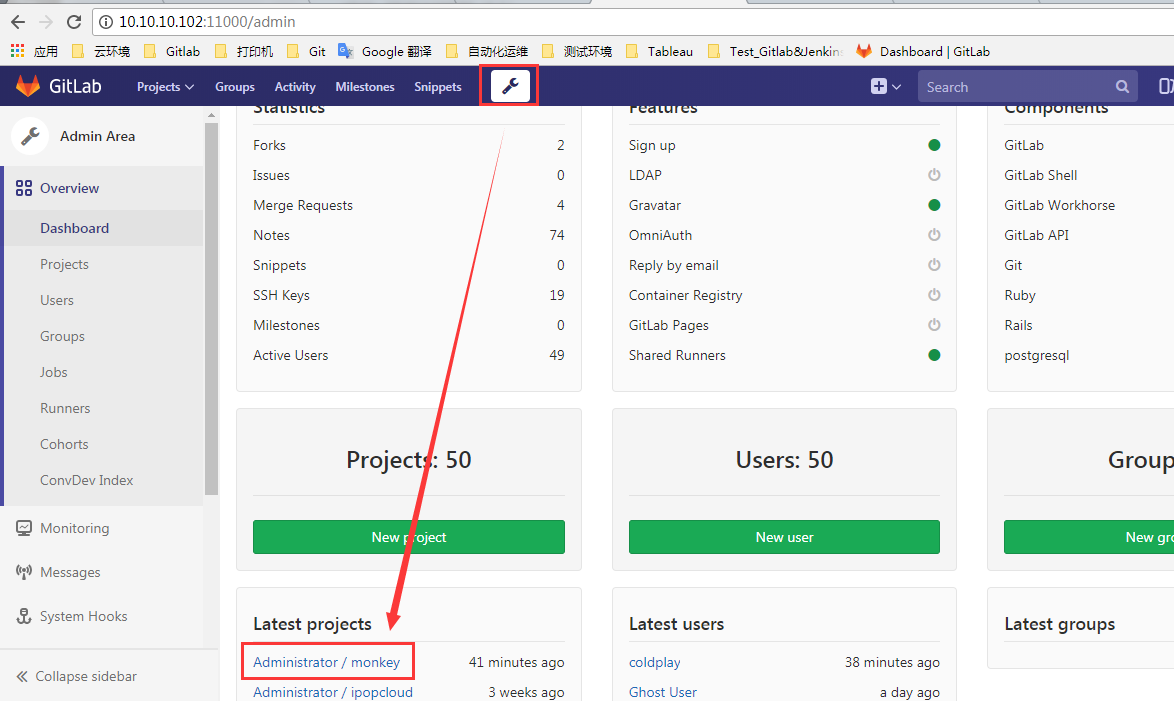The height and width of the screenshot is (701, 1174).
Task: Click the Sign up green status dot
Action: click(934, 145)
